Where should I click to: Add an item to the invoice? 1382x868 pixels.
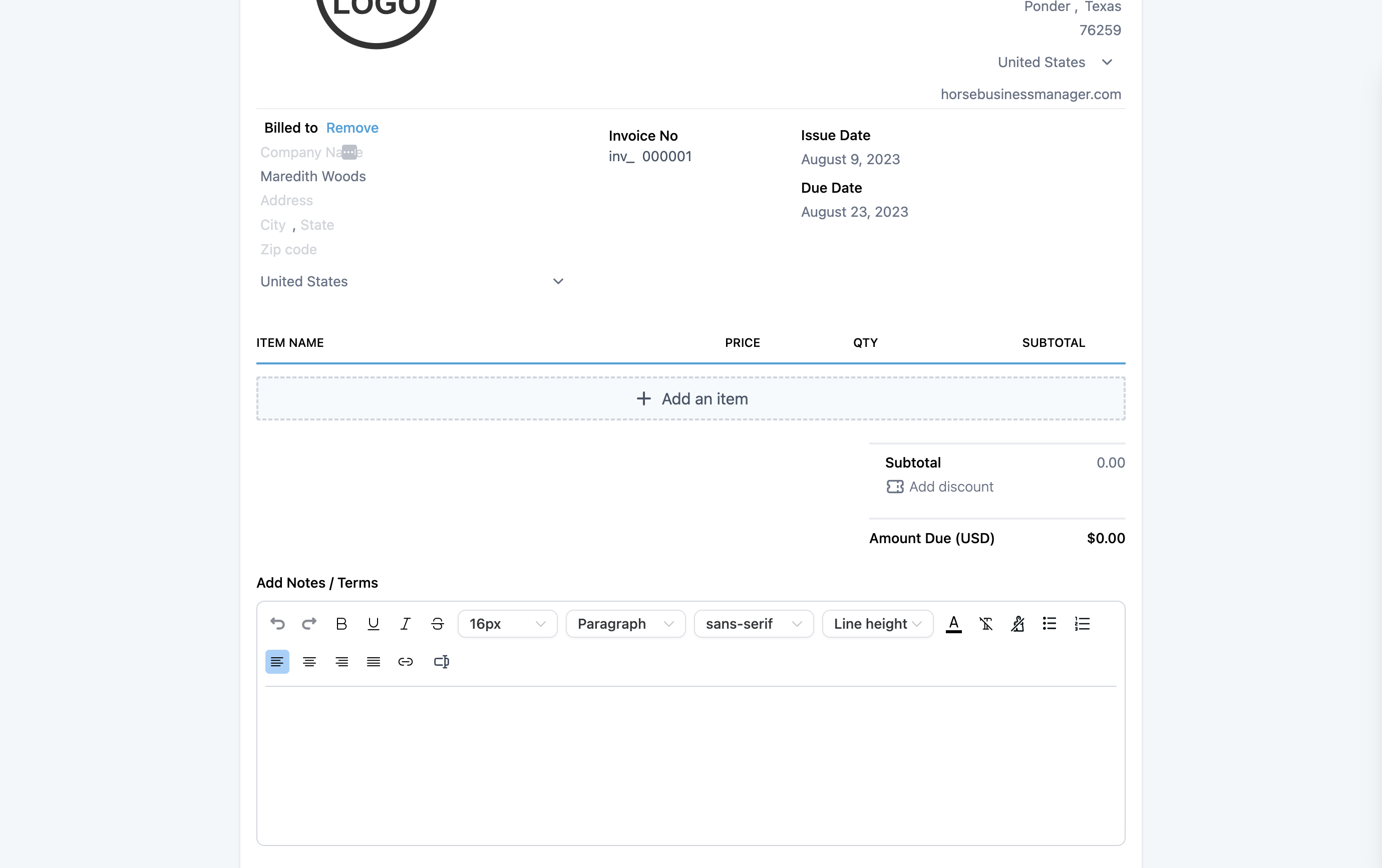[x=690, y=399]
